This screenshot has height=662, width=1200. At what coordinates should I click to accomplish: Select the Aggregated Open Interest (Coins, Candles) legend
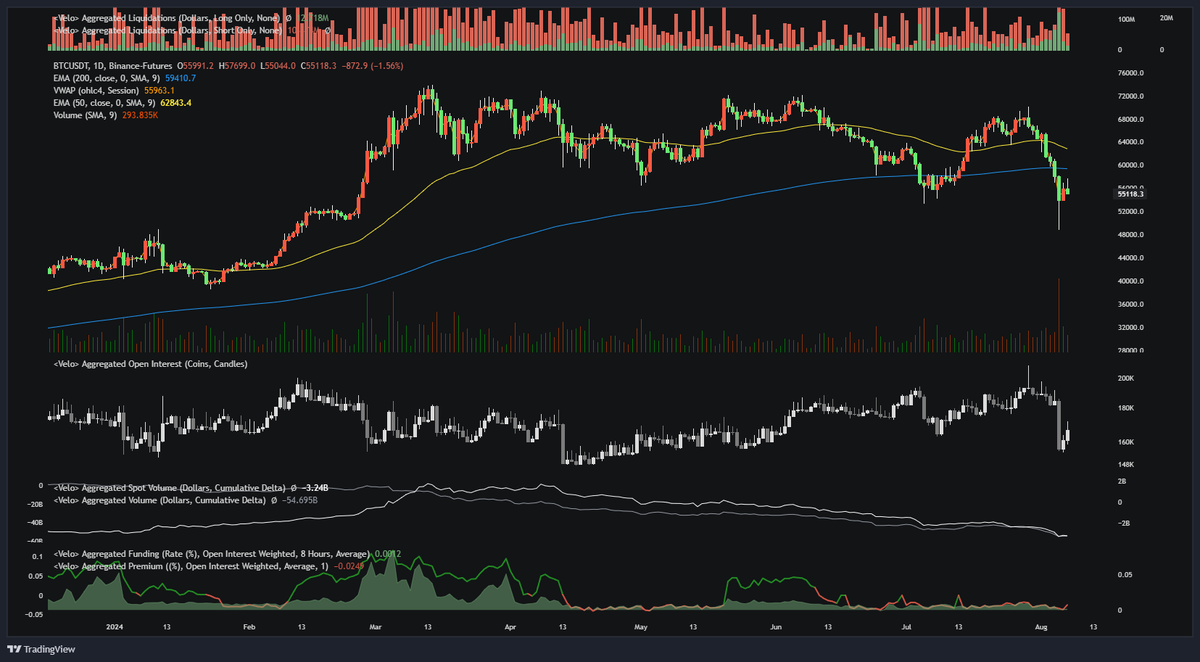tap(150, 364)
